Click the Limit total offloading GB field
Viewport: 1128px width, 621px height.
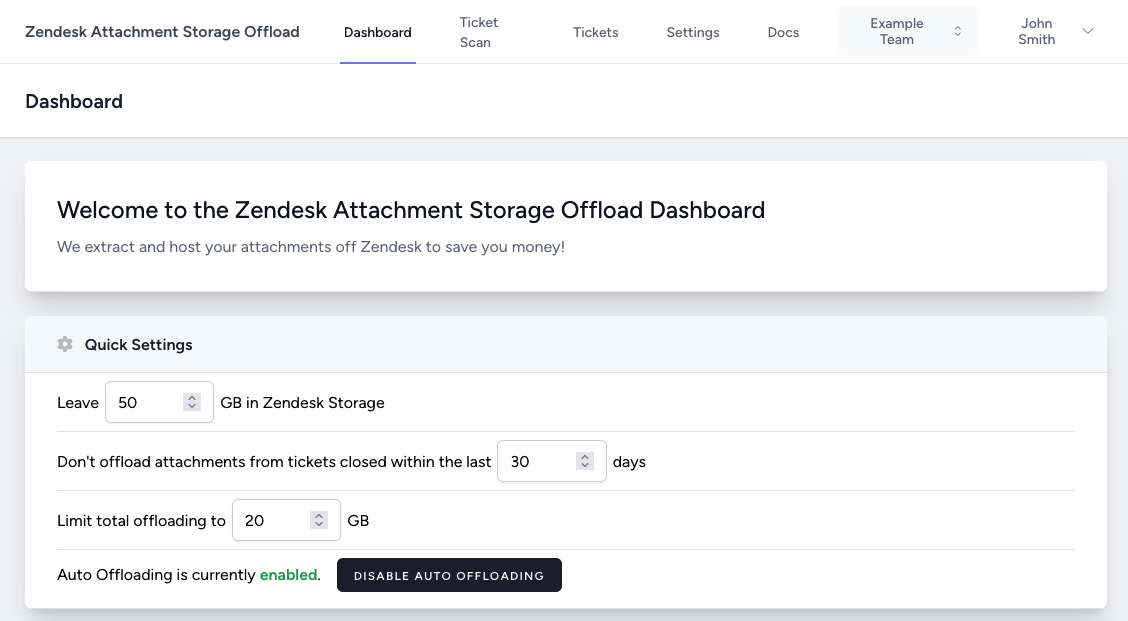(286, 520)
